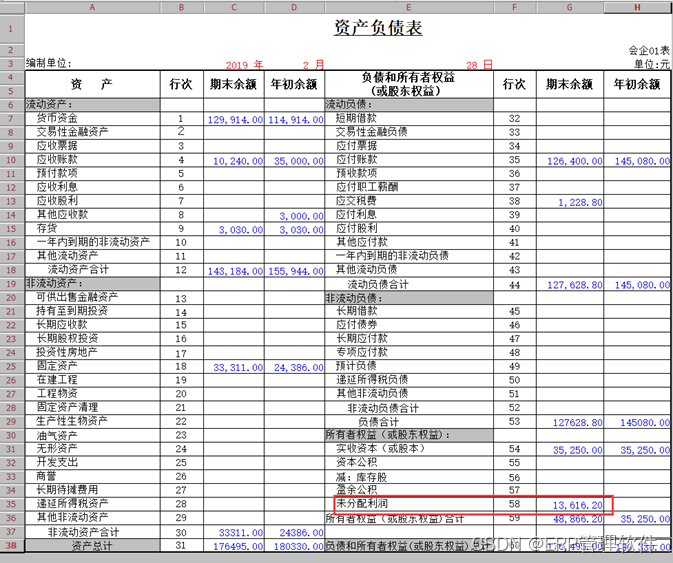Select the 短期借款 row label
673x563 pixels.
(356, 118)
